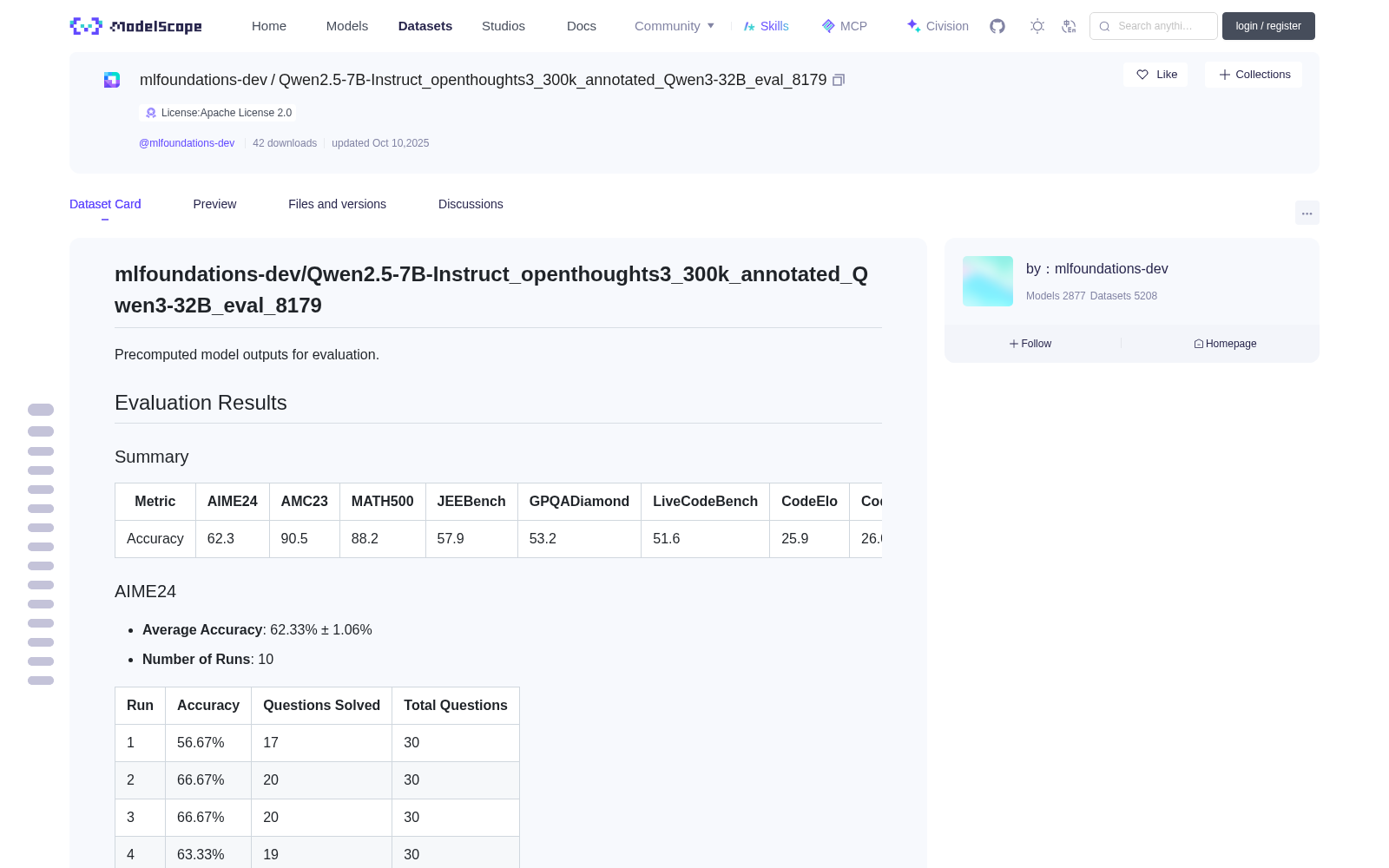Click the 'updated Oct 10,2025' text
1389x868 pixels.
click(380, 143)
